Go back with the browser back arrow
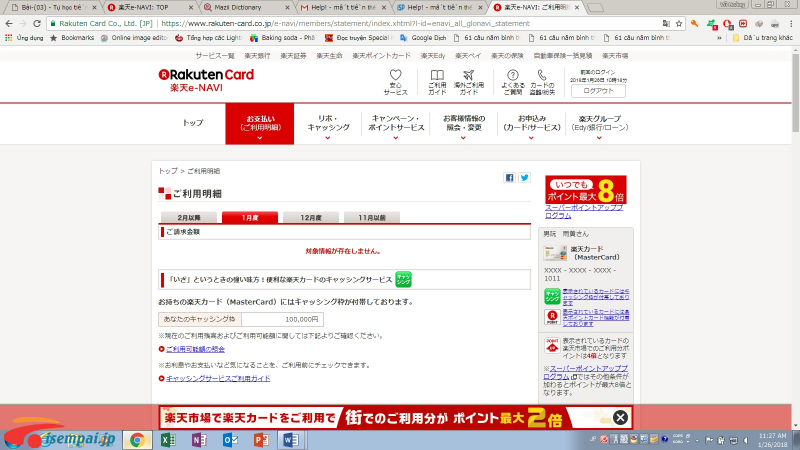This screenshot has height=450, width=800. pos(9,23)
